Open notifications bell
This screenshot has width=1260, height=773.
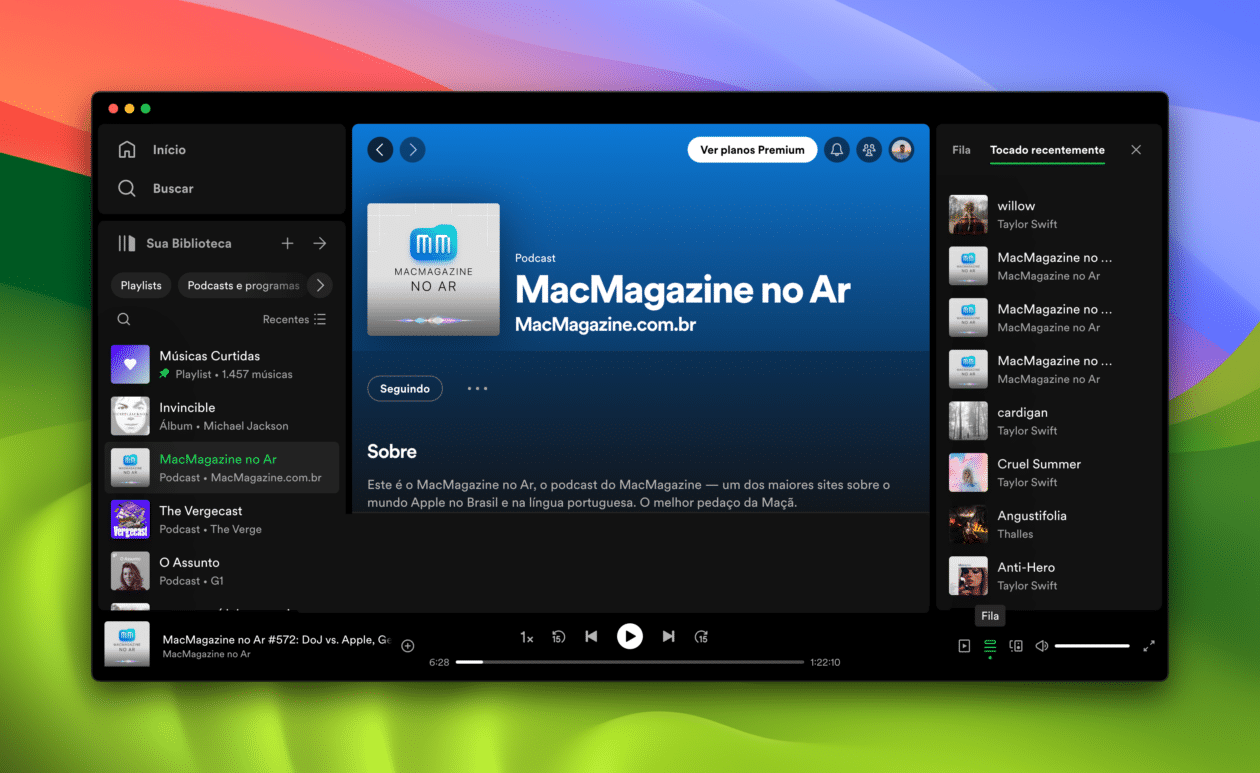click(837, 150)
